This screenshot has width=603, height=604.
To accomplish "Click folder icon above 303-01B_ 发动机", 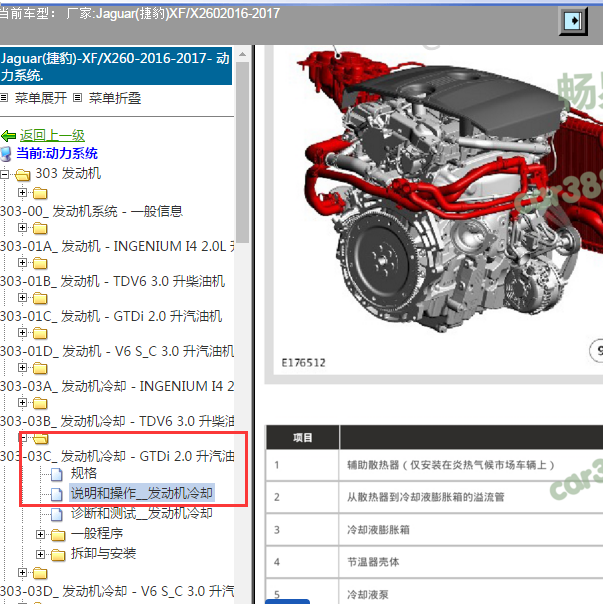I will tap(40, 263).
